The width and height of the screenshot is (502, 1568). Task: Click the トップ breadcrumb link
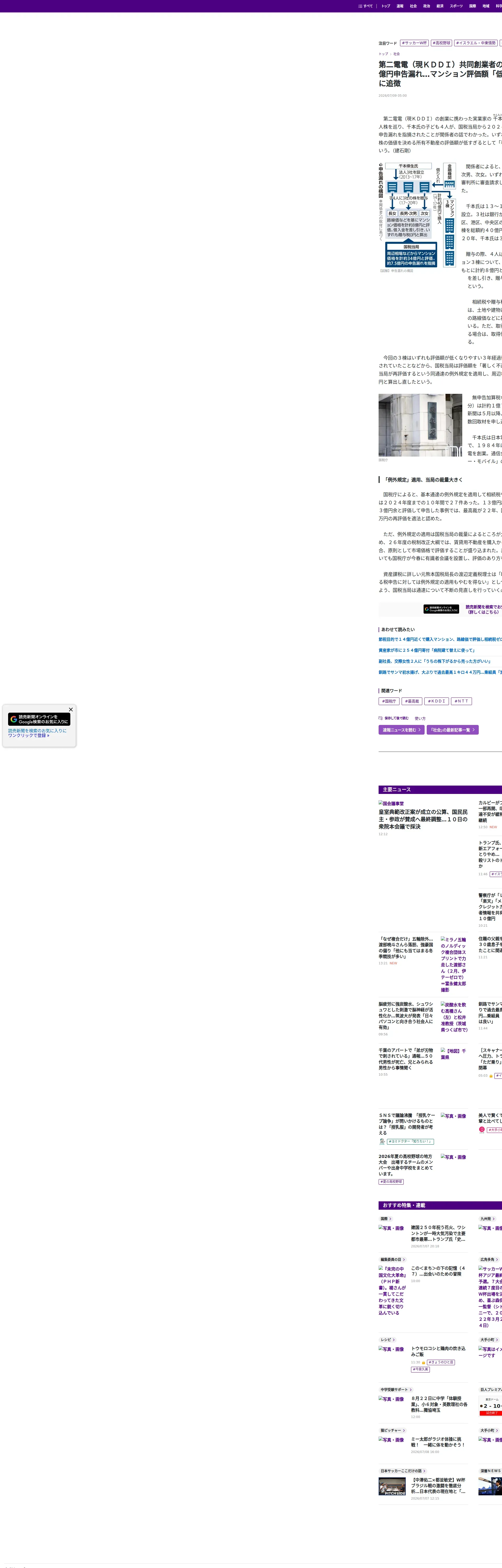point(383,54)
